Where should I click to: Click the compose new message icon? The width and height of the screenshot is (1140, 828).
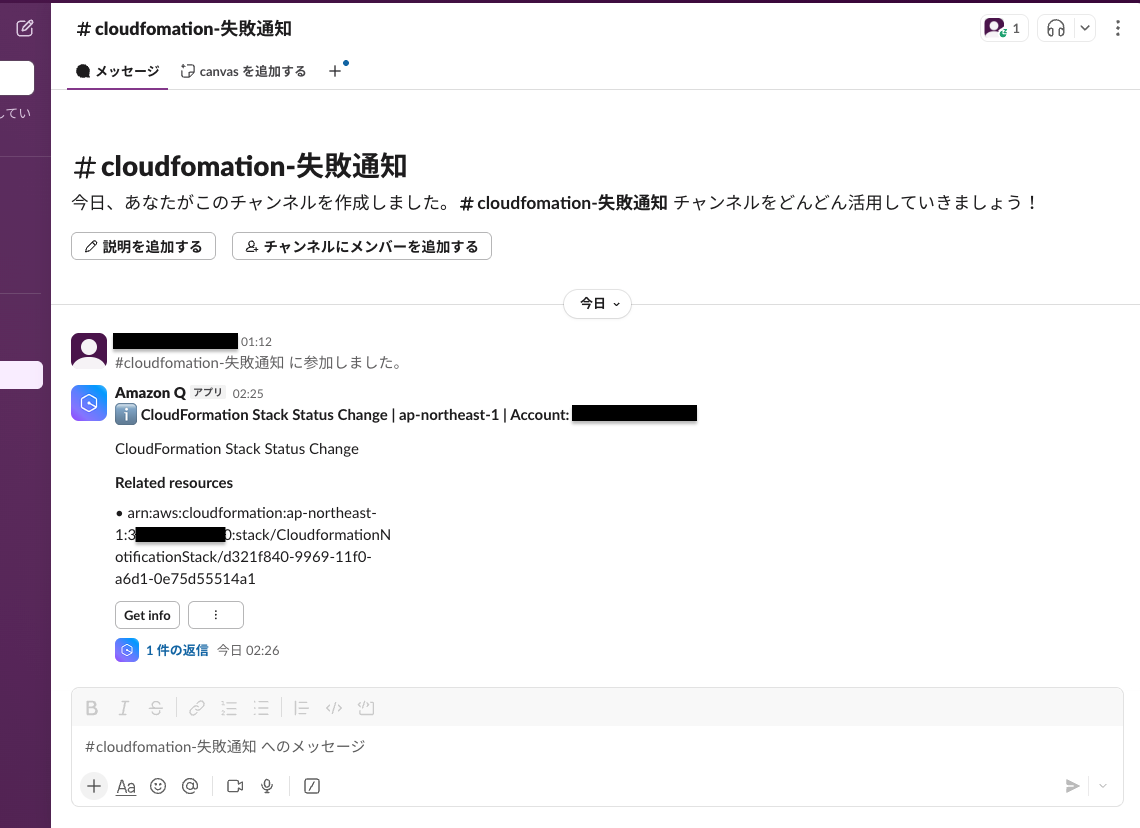click(25, 28)
